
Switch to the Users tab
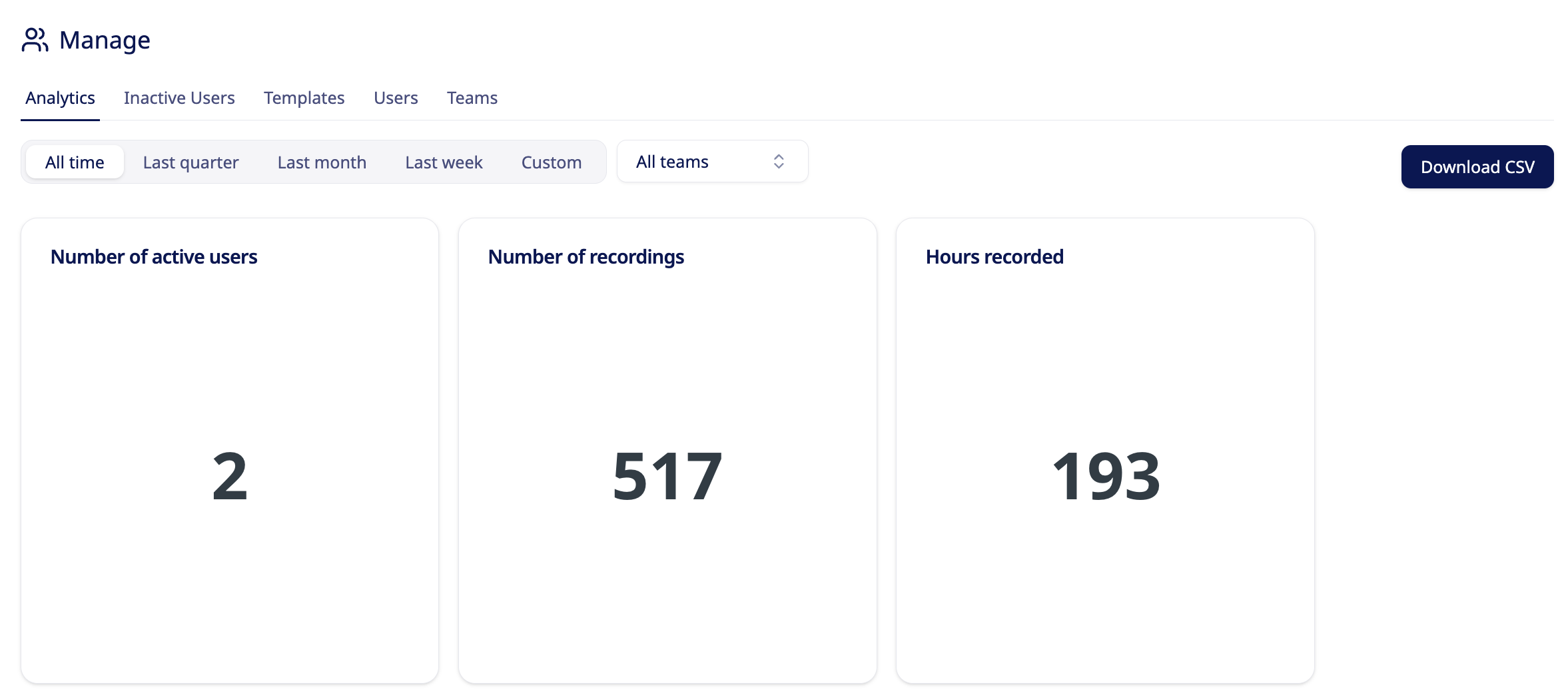pos(396,97)
